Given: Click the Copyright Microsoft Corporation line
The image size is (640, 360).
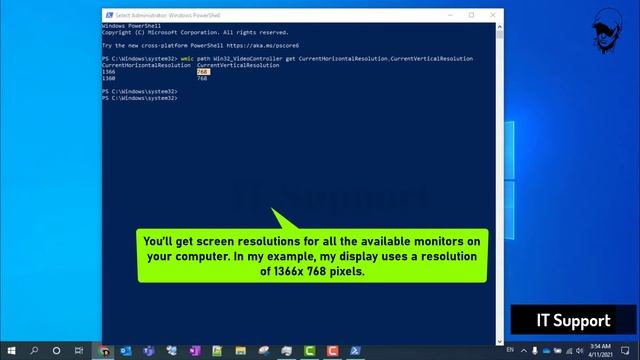Looking at the screenshot, I should [195, 33].
